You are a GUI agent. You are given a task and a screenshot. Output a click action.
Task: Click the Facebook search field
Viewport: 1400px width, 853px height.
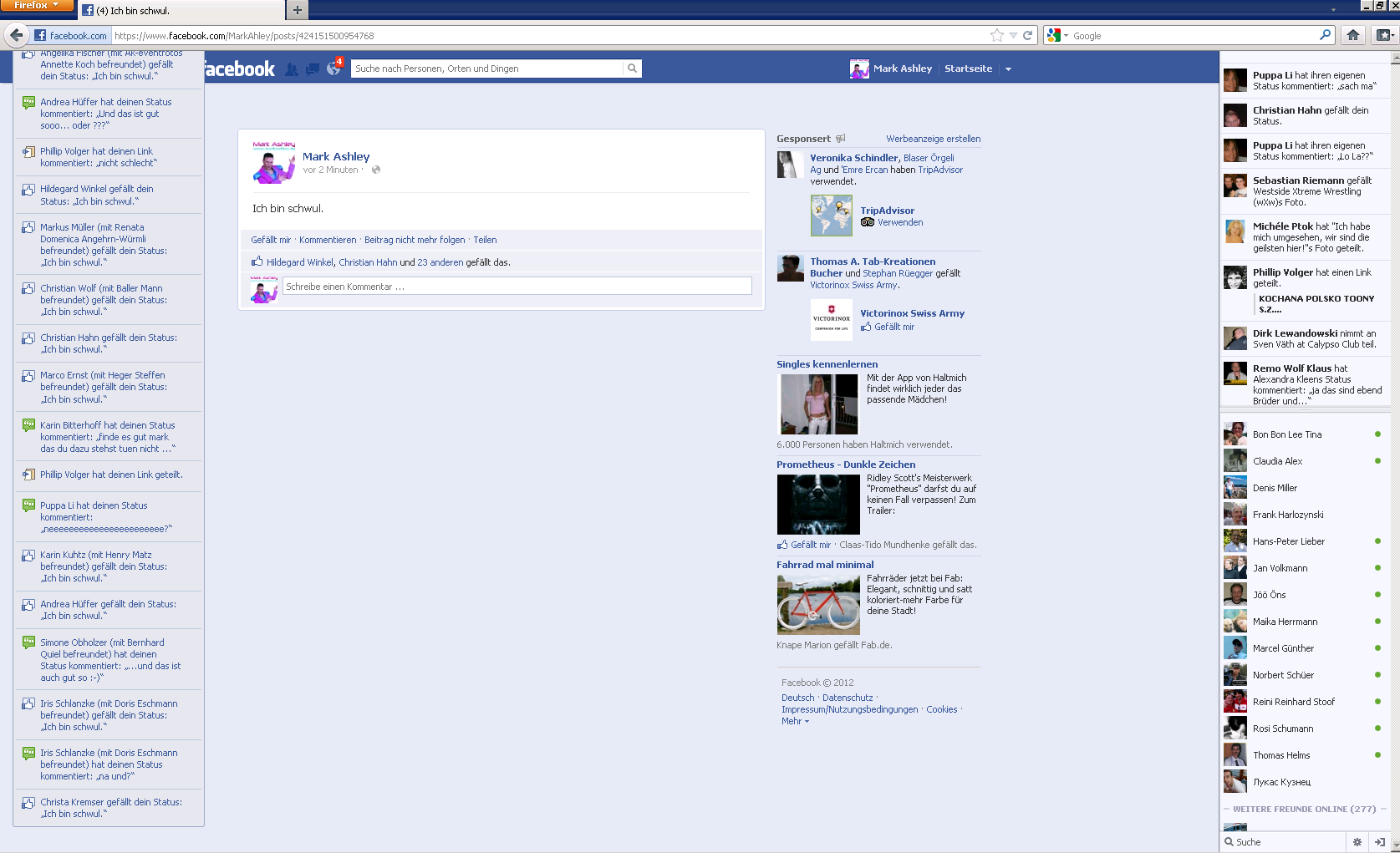coord(486,69)
